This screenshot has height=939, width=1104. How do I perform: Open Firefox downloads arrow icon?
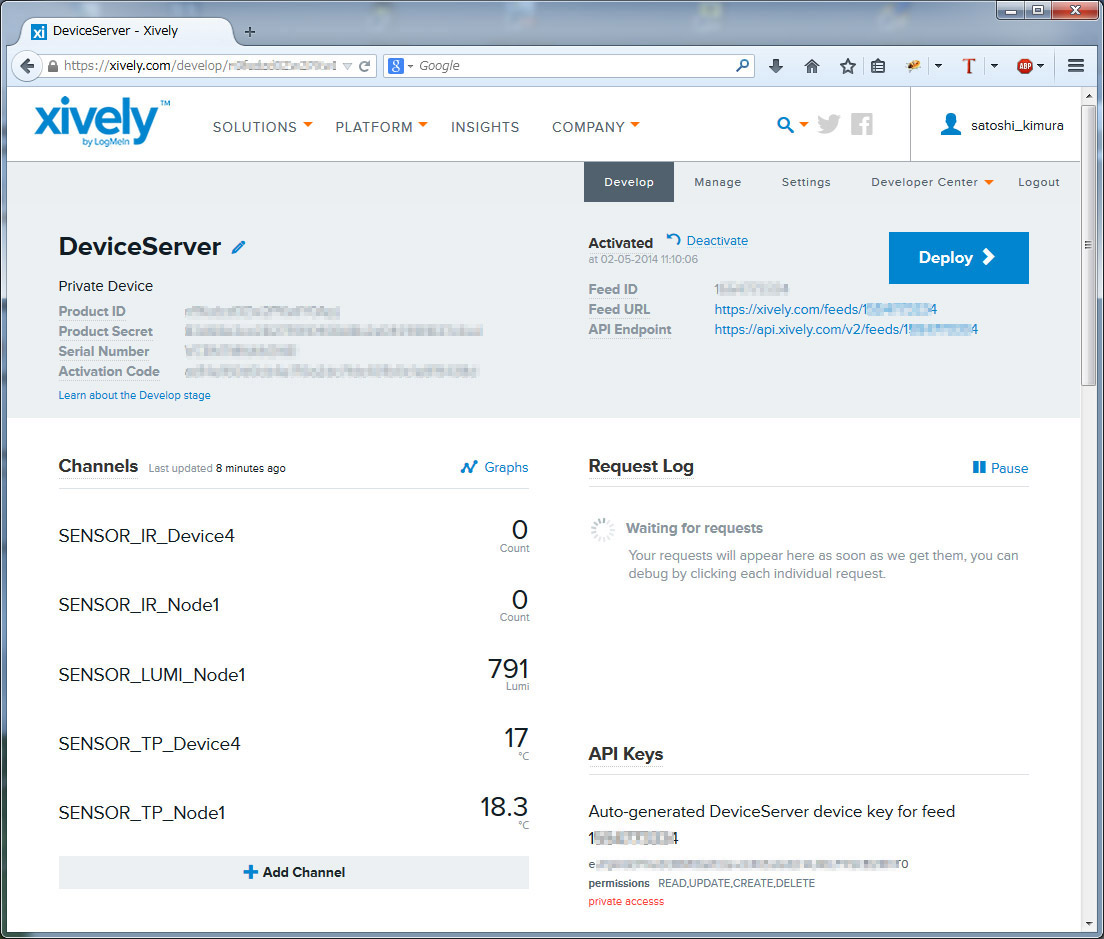(x=776, y=66)
